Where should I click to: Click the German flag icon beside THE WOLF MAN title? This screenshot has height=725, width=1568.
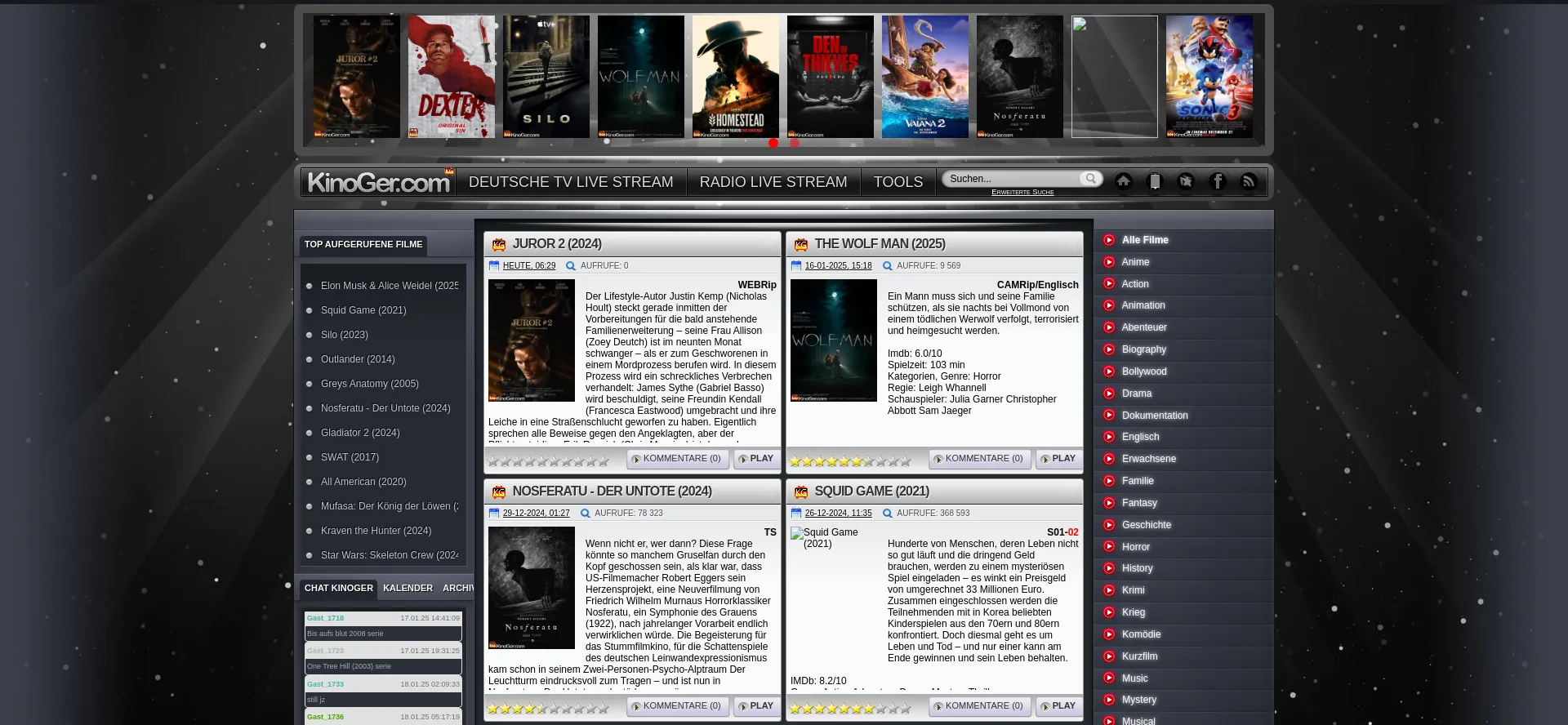point(801,244)
